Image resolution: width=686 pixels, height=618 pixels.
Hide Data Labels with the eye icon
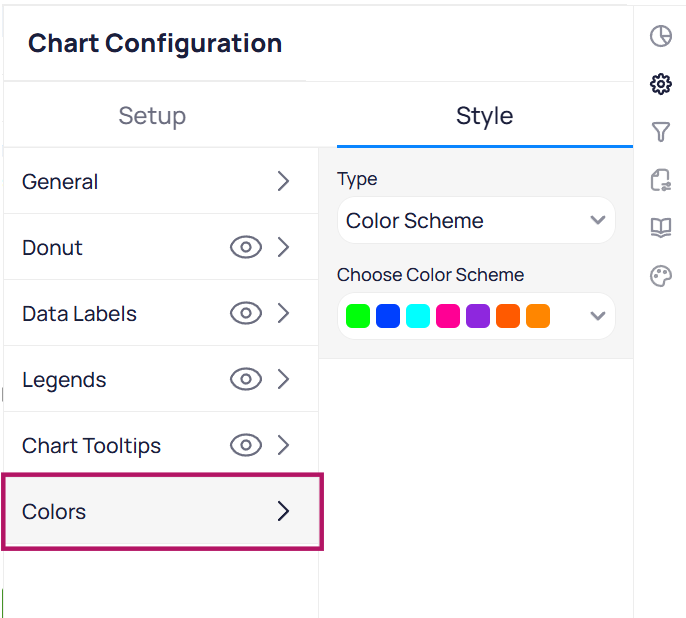(x=245, y=314)
